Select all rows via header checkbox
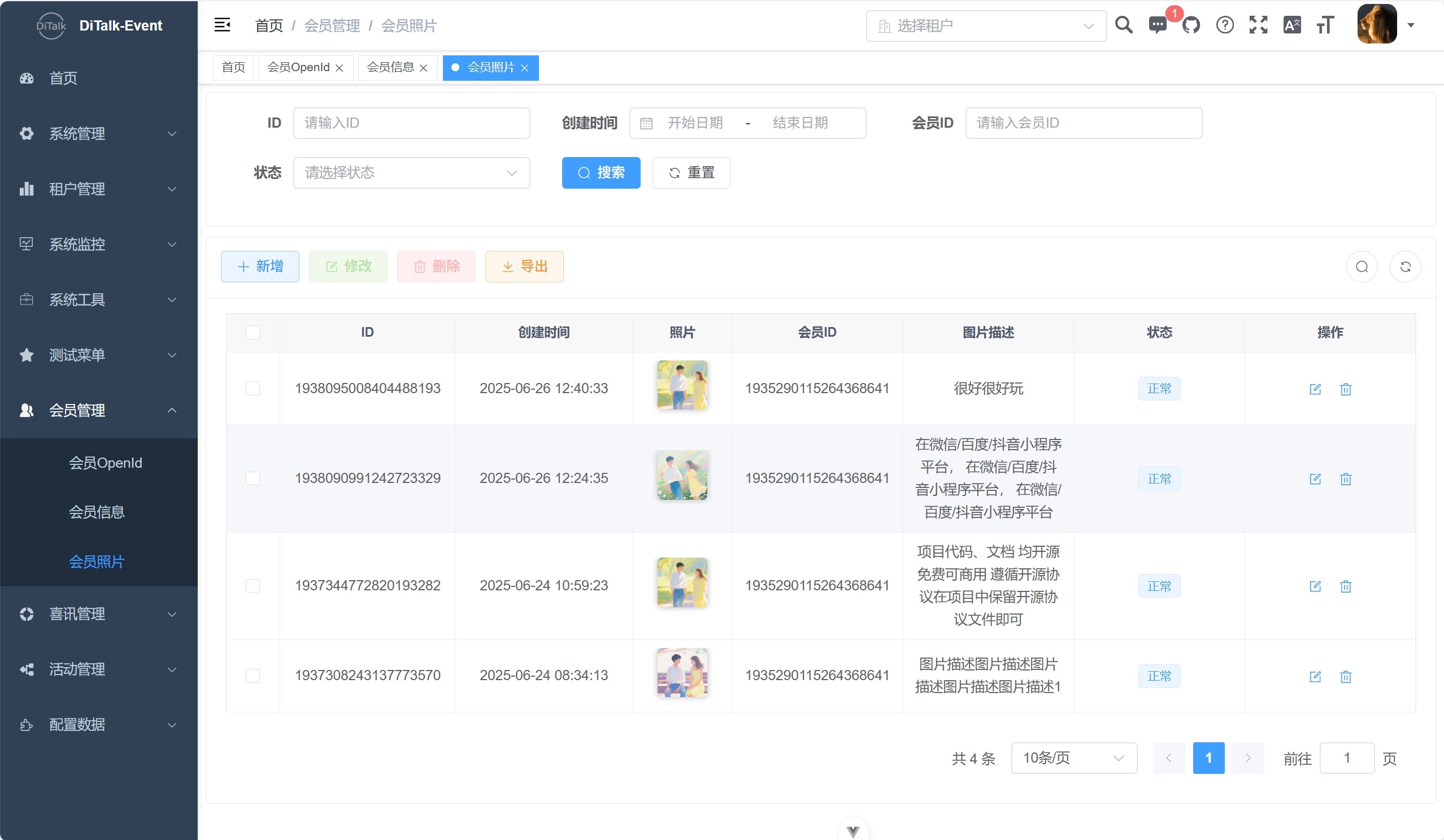Image resolution: width=1444 pixels, height=840 pixels. pos(253,332)
